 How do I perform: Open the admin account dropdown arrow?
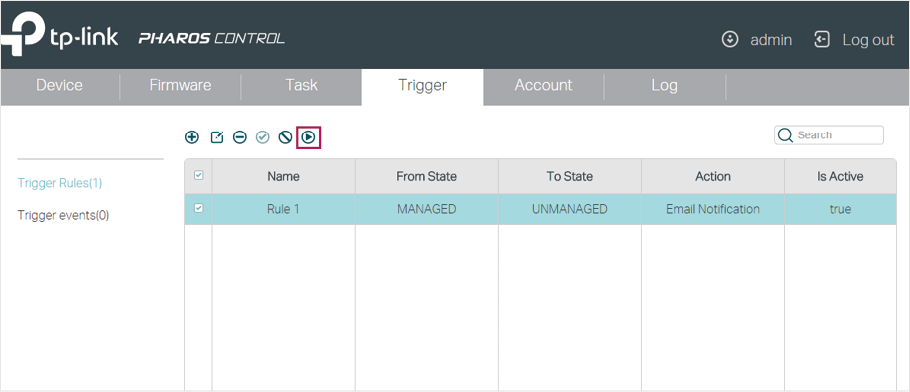(730, 39)
